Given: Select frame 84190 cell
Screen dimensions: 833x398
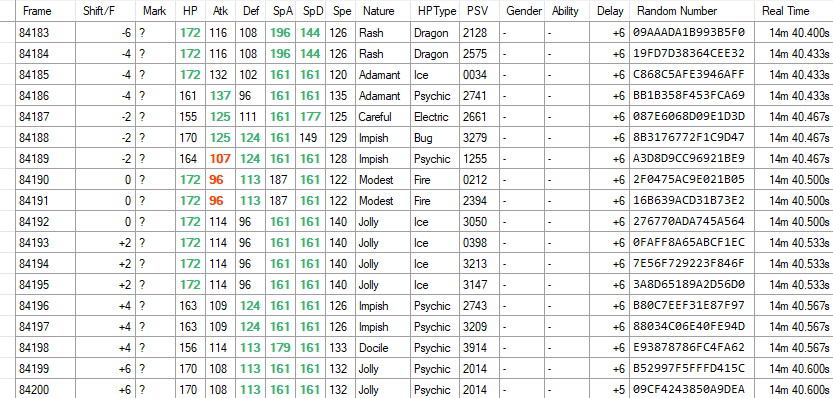Looking at the screenshot, I should point(45,180).
